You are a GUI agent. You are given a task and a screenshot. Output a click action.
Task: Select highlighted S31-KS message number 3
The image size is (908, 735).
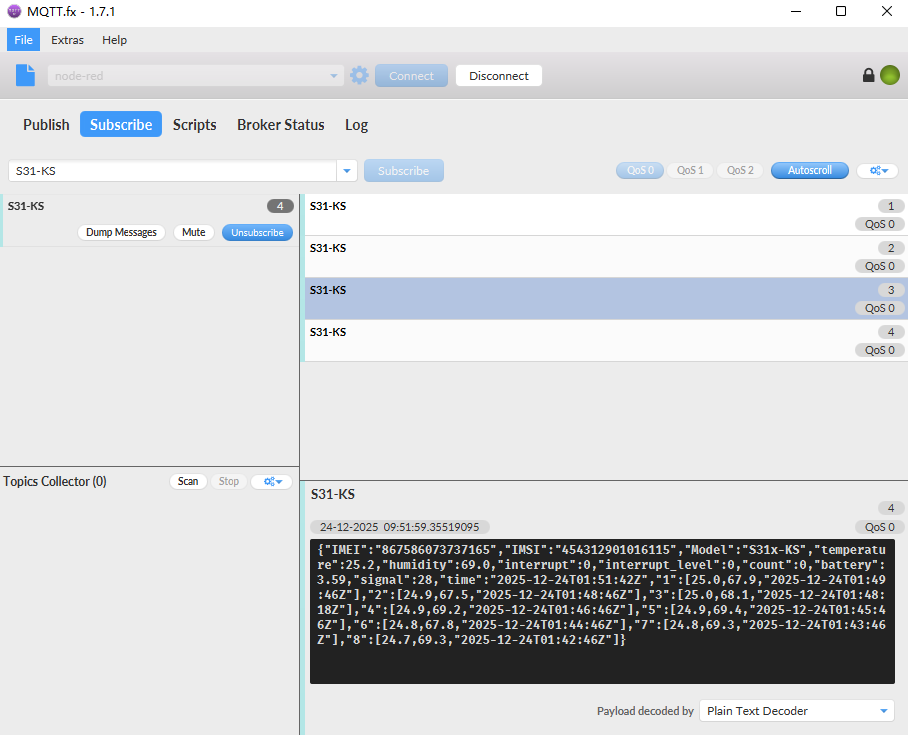[605, 298]
